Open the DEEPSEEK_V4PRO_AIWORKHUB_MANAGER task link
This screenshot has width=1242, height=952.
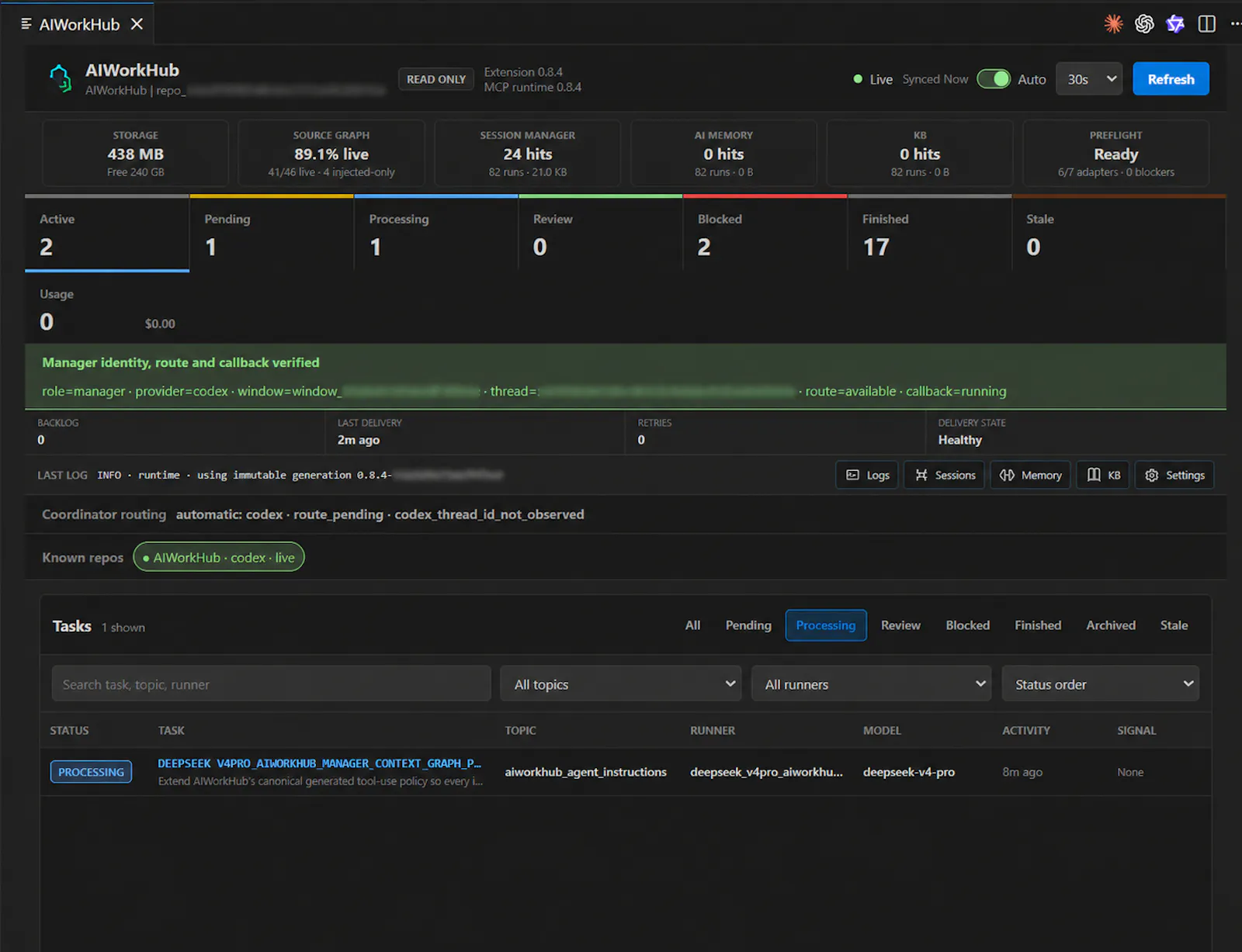(x=319, y=763)
